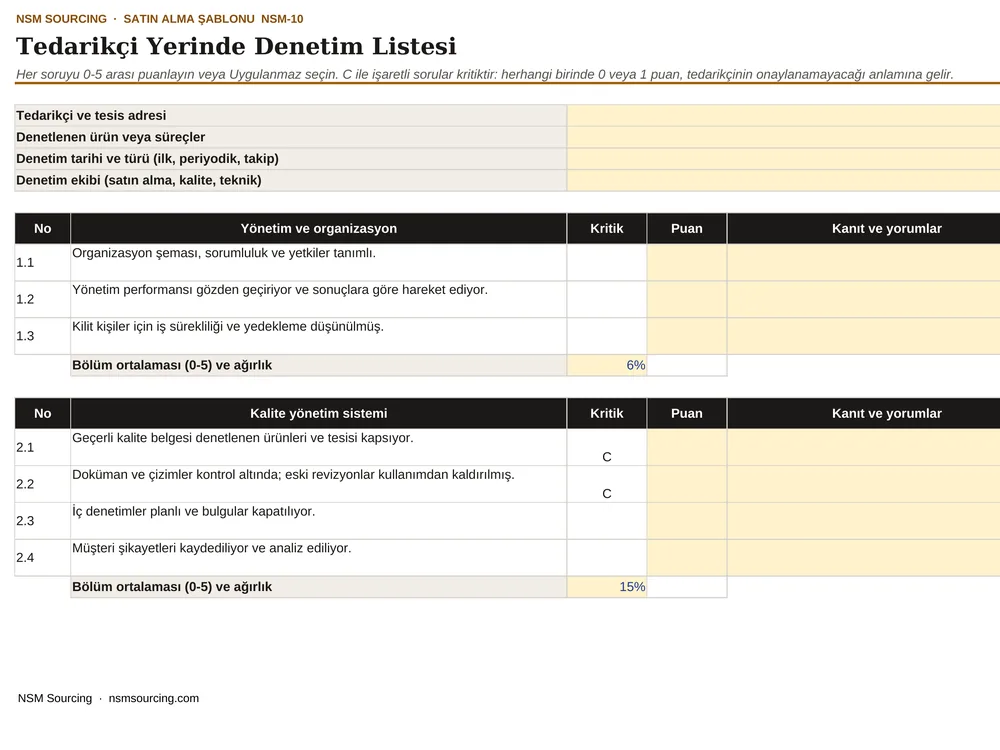Screen dimensions: 1000x750
Task: Select the Puan cell for question 1.2
Action: [x=687, y=300]
